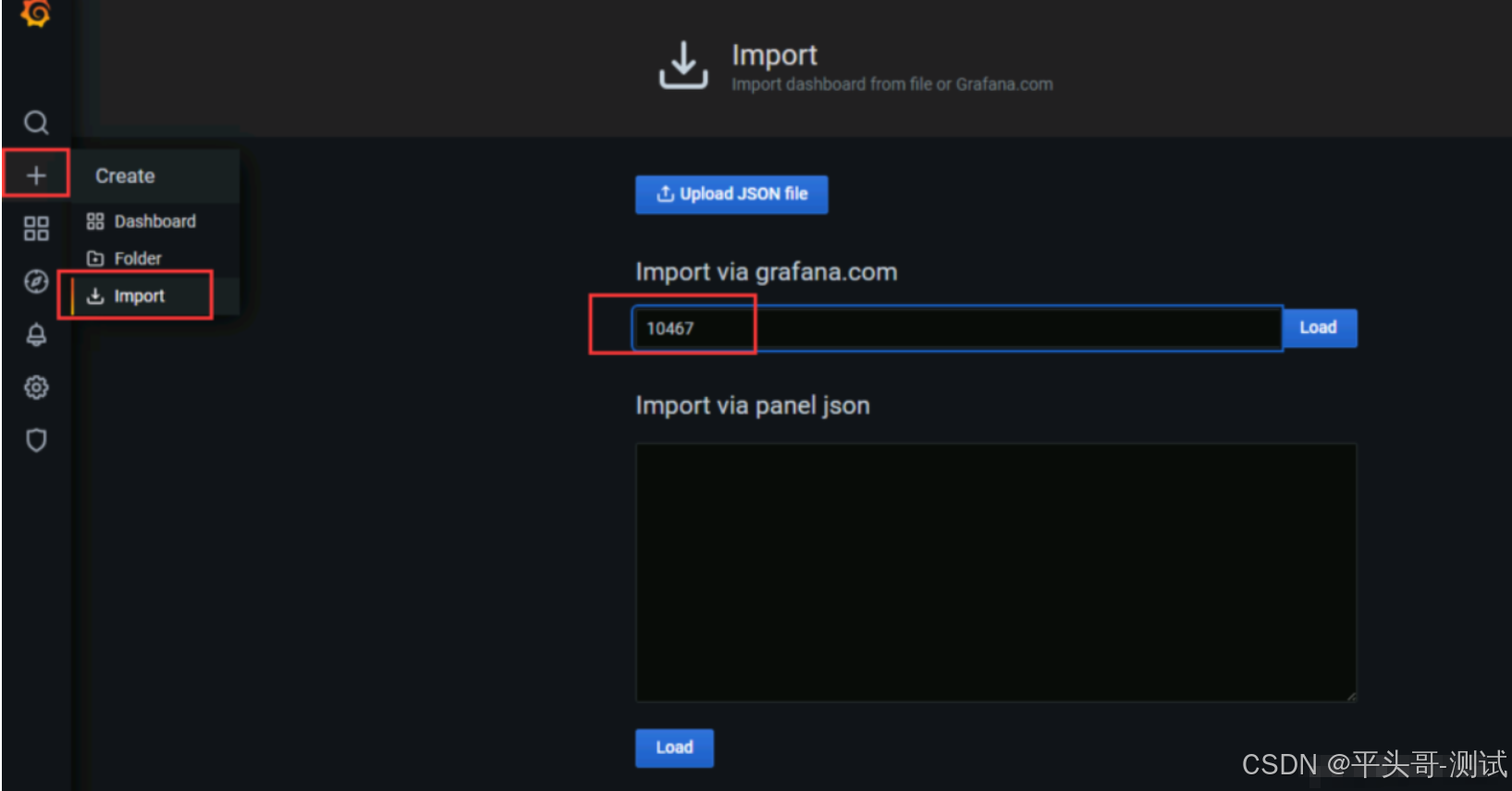Open the Alerting bell icon
This screenshot has height=791, width=1512.
click(36, 334)
